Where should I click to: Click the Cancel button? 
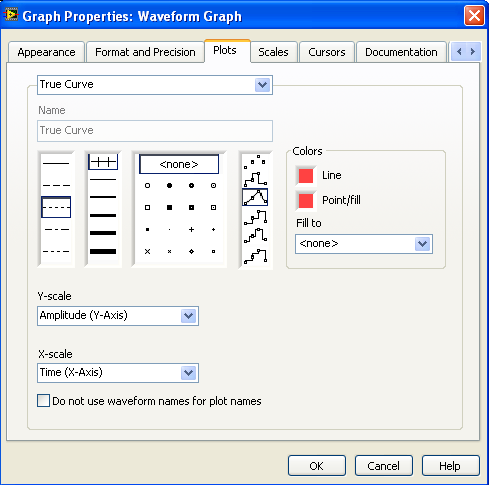coord(384,466)
